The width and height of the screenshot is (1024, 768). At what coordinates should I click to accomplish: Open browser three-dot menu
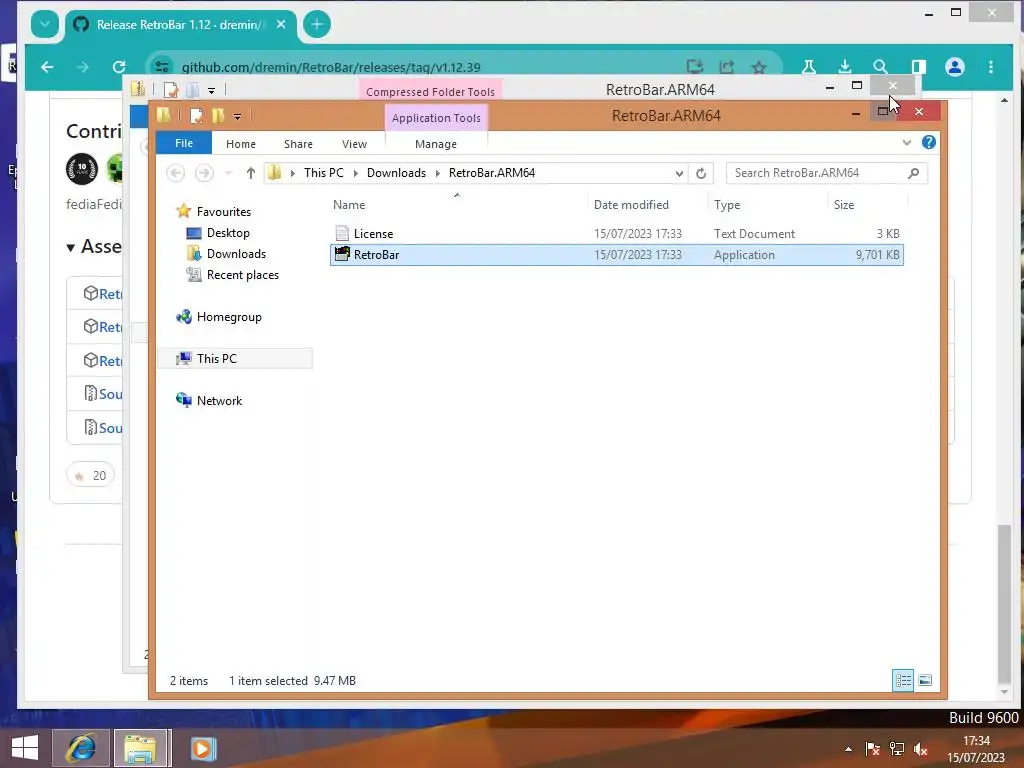991,67
